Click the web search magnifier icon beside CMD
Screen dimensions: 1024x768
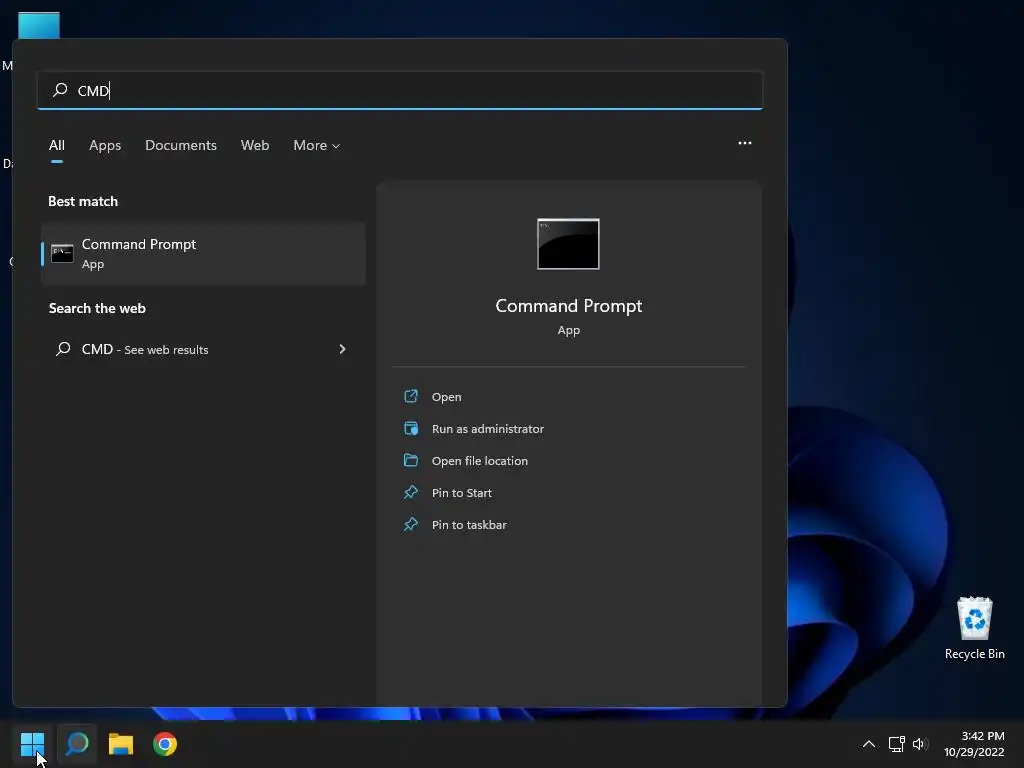click(63, 349)
